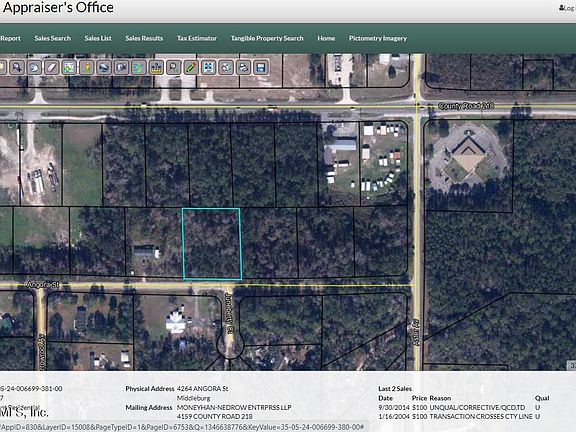Screen dimensions: 576x432
Task: Click the measure ruler tool icon
Action: point(156,68)
